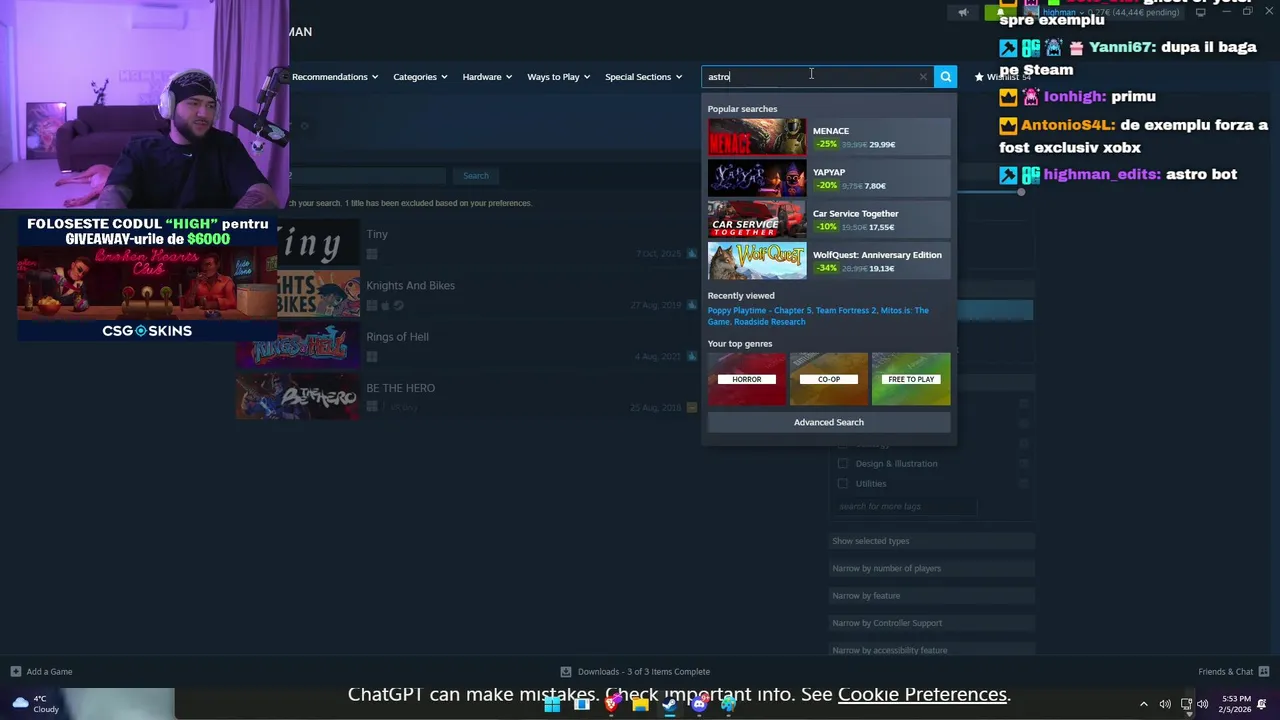Expand Narrow by number of players
This screenshot has height=720, width=1280.
click(930, 568)
